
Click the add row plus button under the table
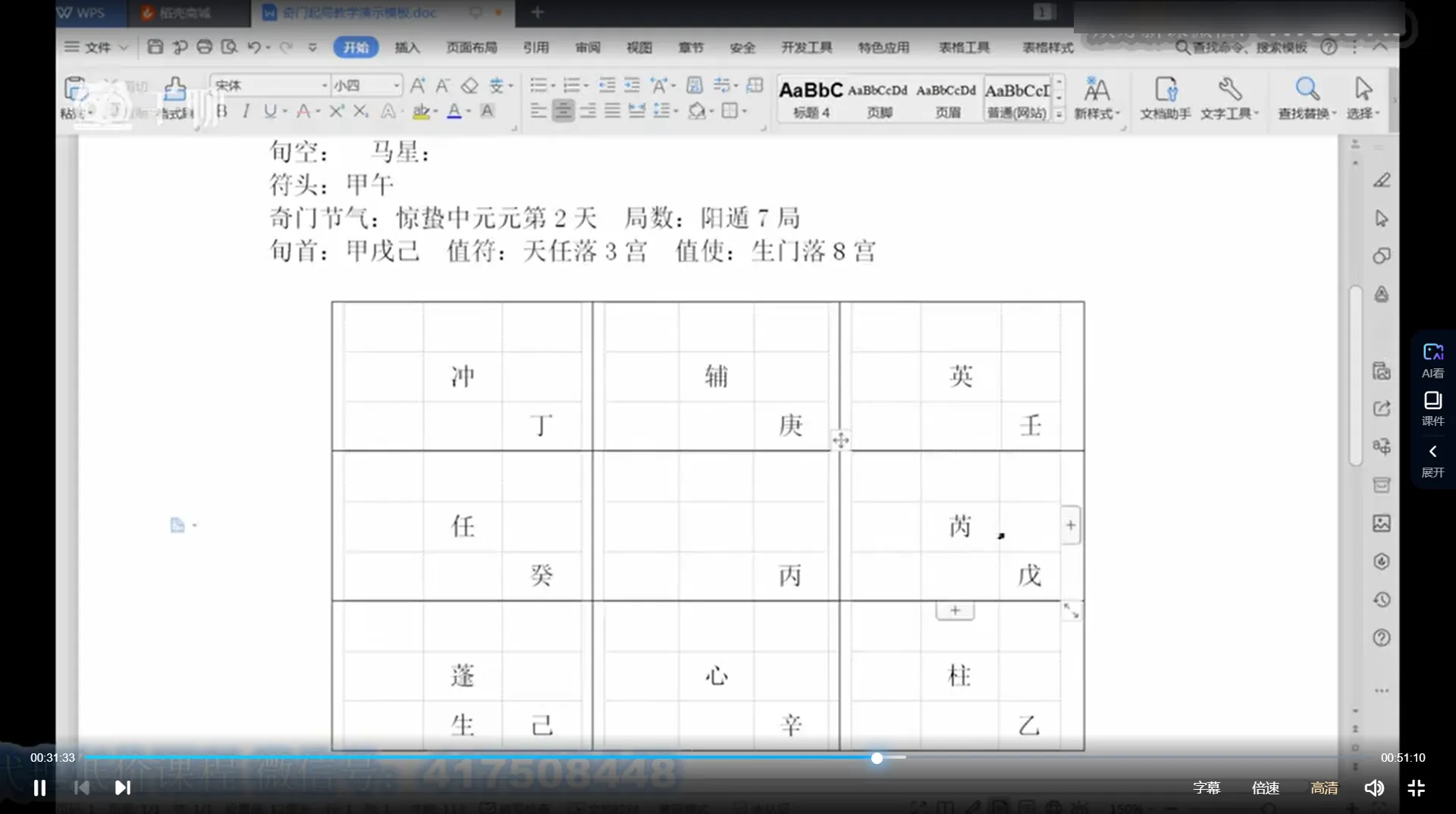pos(955,610)
